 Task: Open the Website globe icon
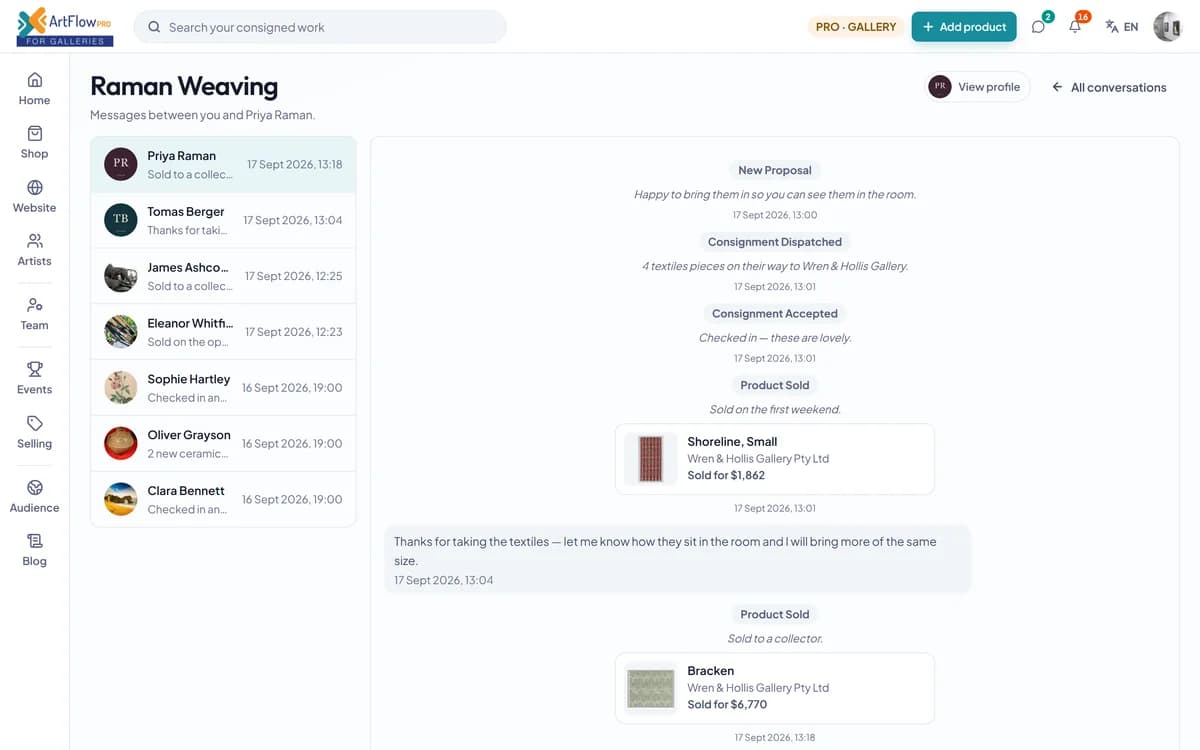coord(34,188)
